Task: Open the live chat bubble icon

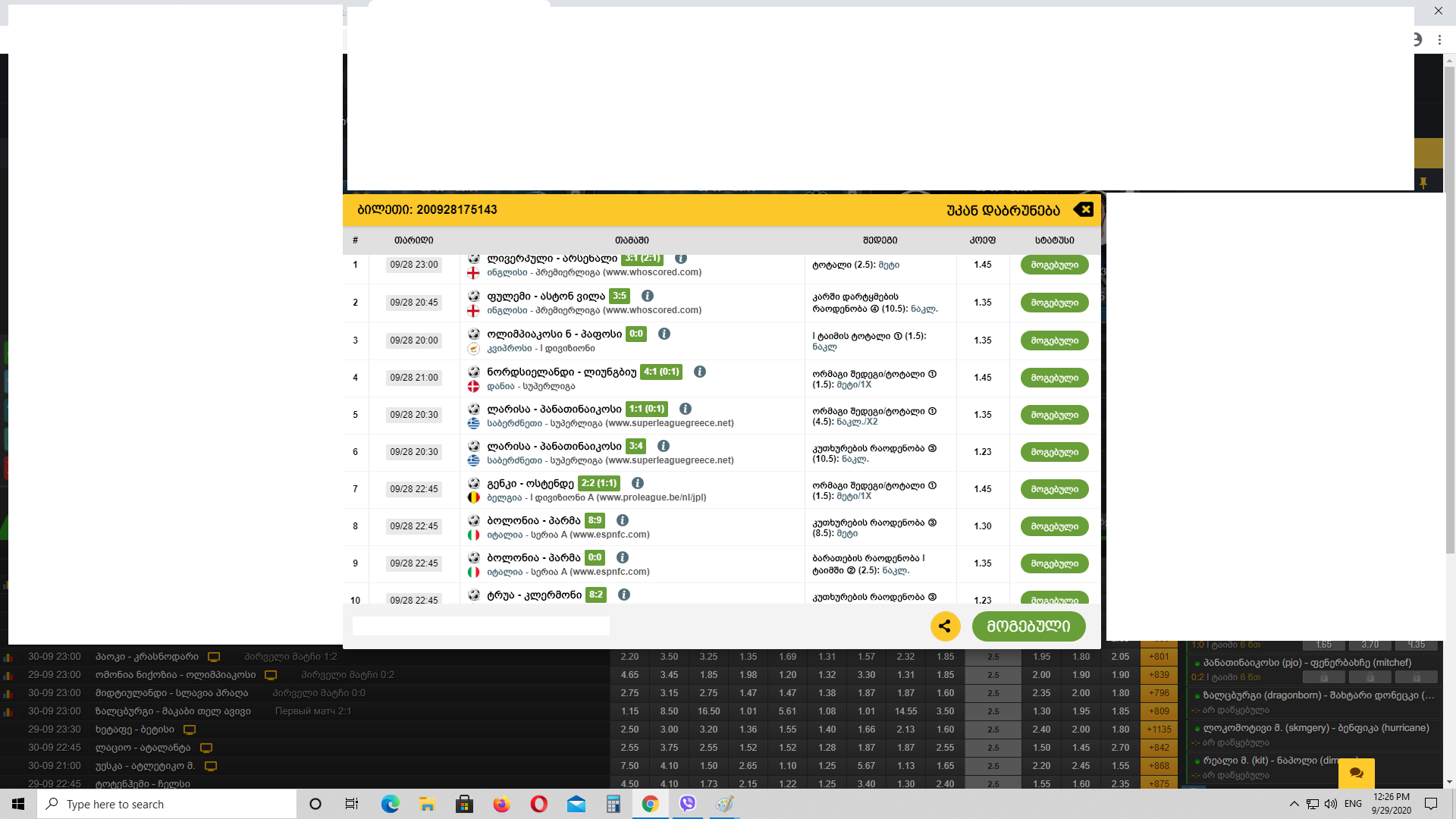Action: (x=1356, y=773)
